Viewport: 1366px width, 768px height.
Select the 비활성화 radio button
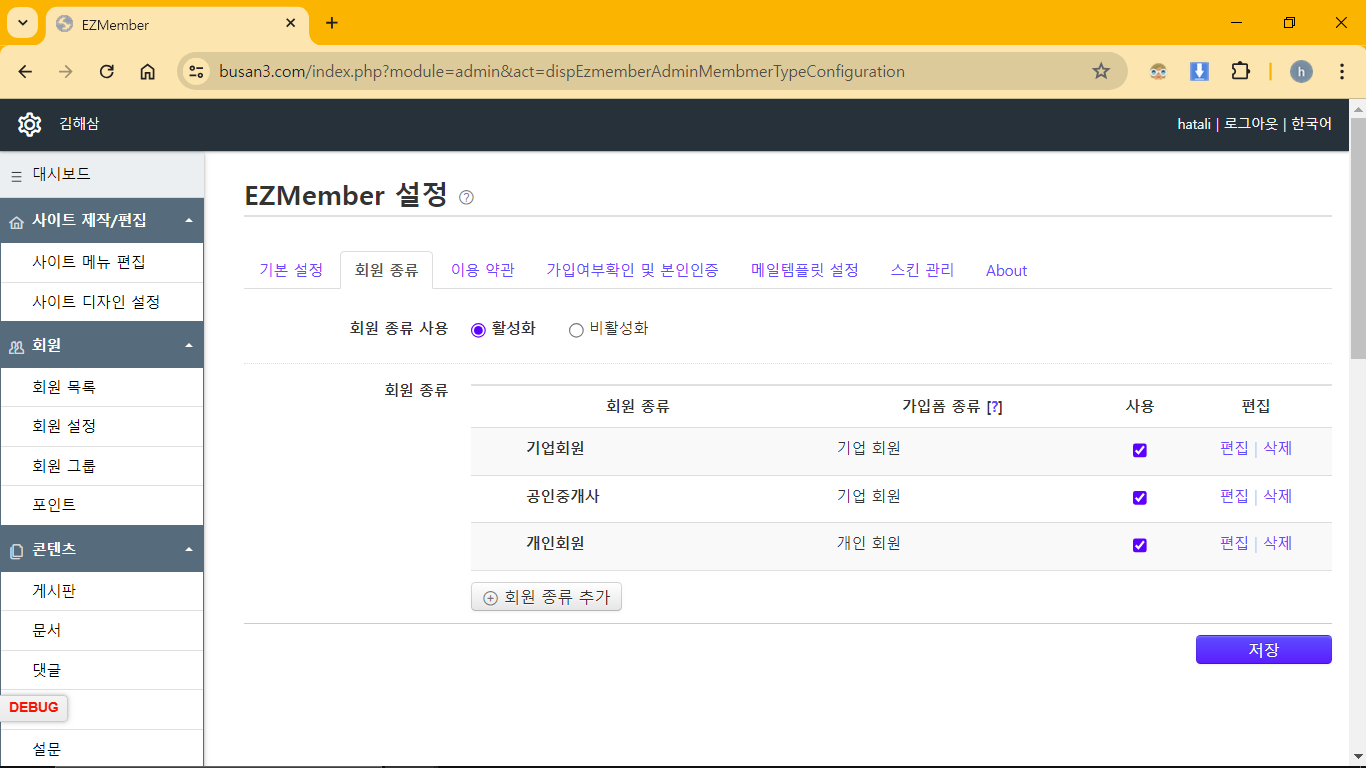point(576,330)
